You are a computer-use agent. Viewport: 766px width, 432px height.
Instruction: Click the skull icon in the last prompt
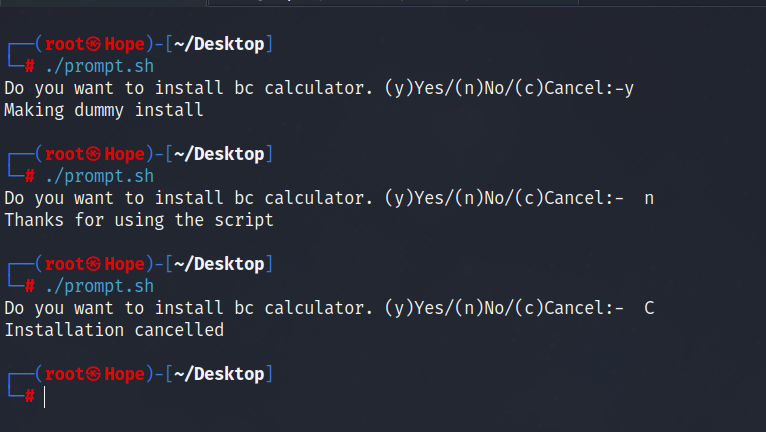click(x=93, y=375)
